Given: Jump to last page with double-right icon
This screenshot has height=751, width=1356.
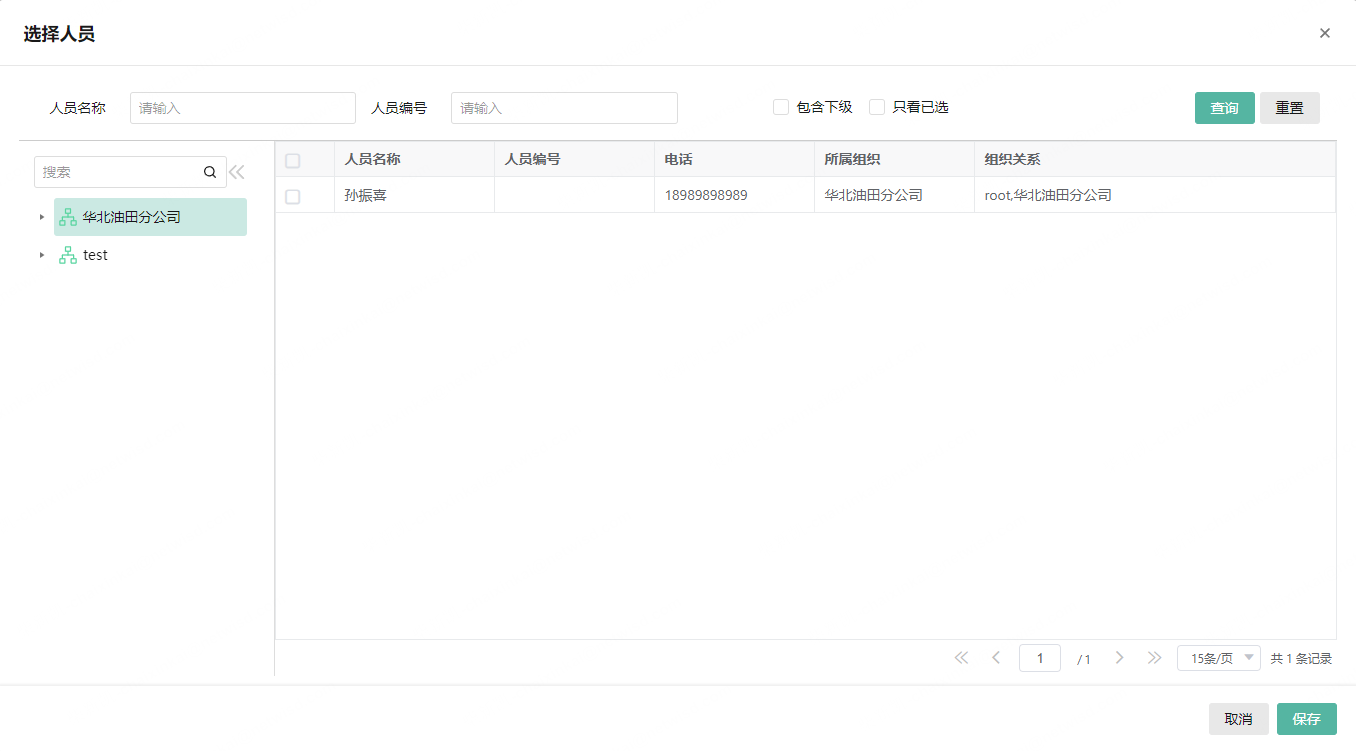Looking at the screenshot, I should tap(1155, 657).
